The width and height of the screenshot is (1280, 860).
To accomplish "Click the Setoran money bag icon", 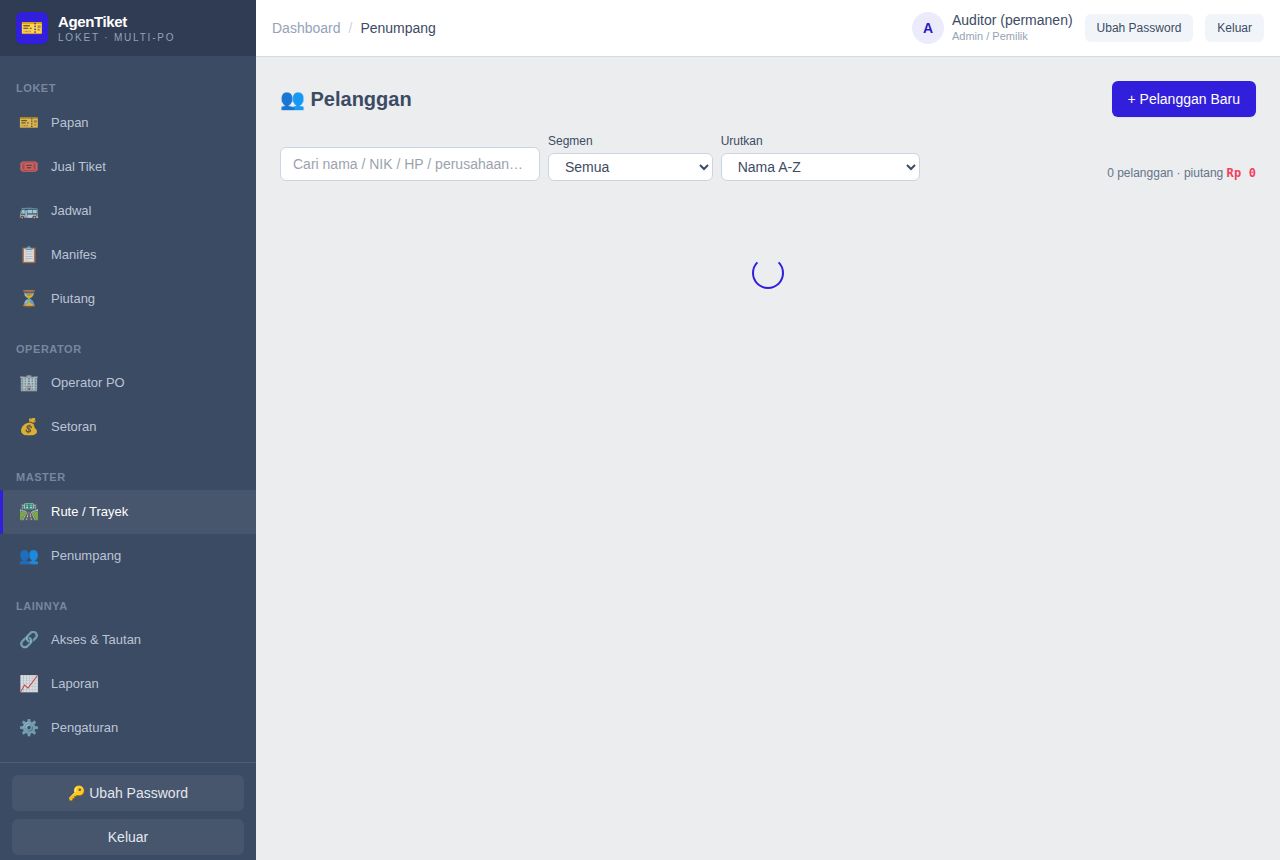I will pyautogui.click(x=29, y=426).
